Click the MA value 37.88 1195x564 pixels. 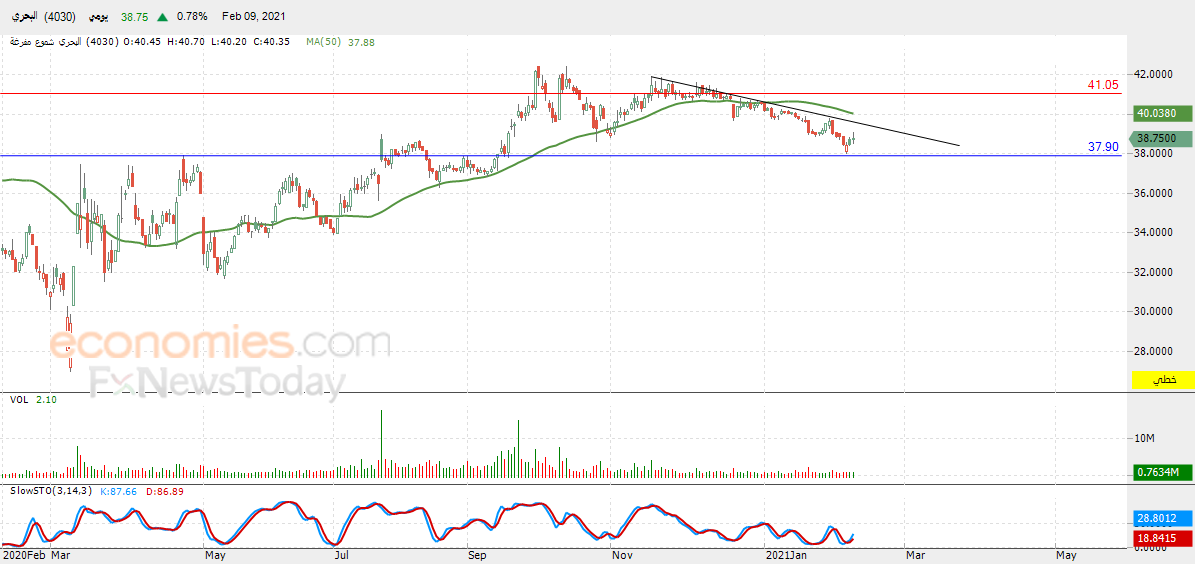coord(361,43)
